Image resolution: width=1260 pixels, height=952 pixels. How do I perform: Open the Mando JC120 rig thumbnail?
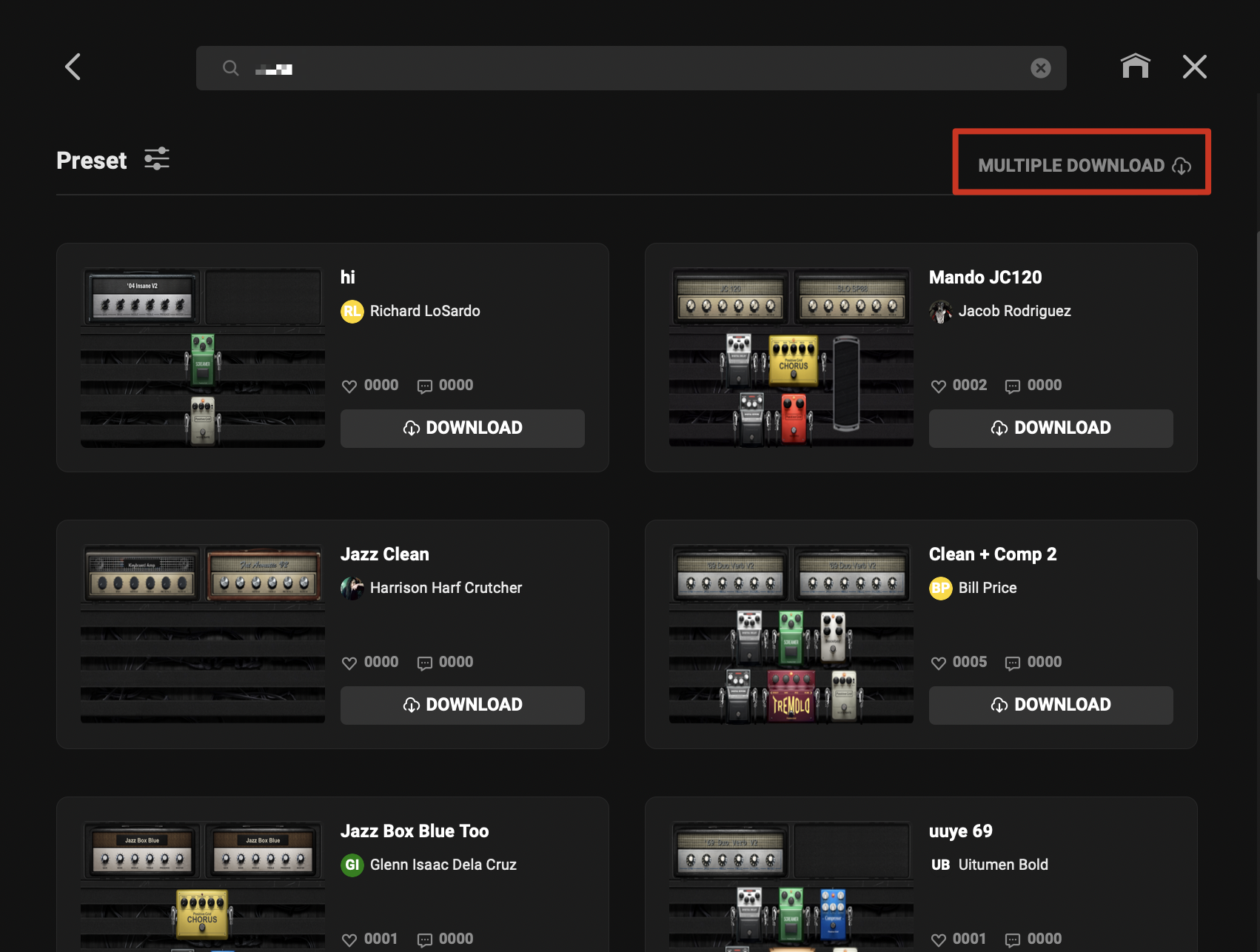(791, 357)
